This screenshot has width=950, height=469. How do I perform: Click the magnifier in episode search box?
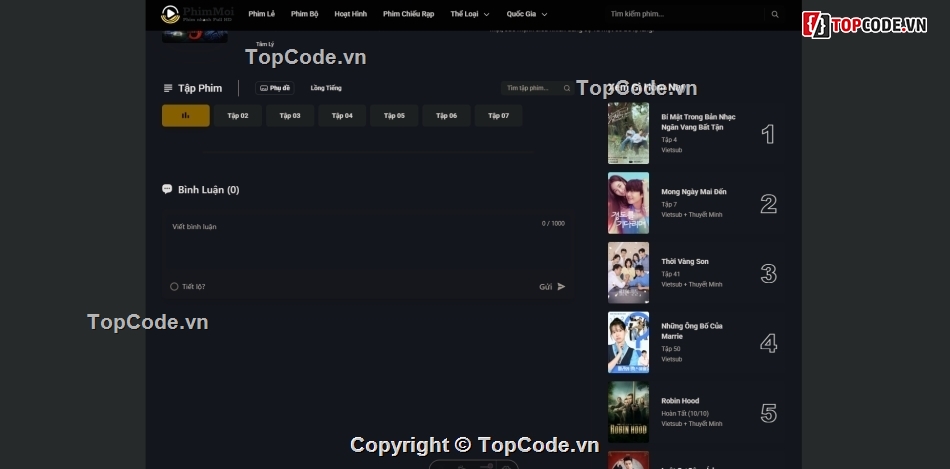[x=567, y=88]
